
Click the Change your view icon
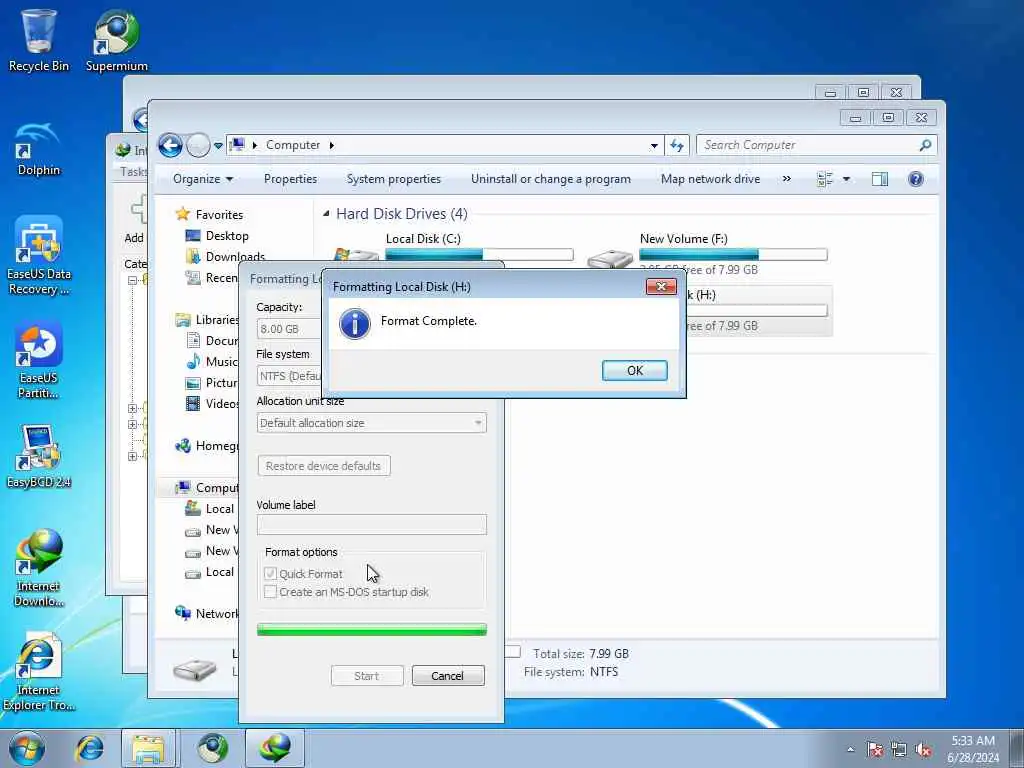click(825, 179)
